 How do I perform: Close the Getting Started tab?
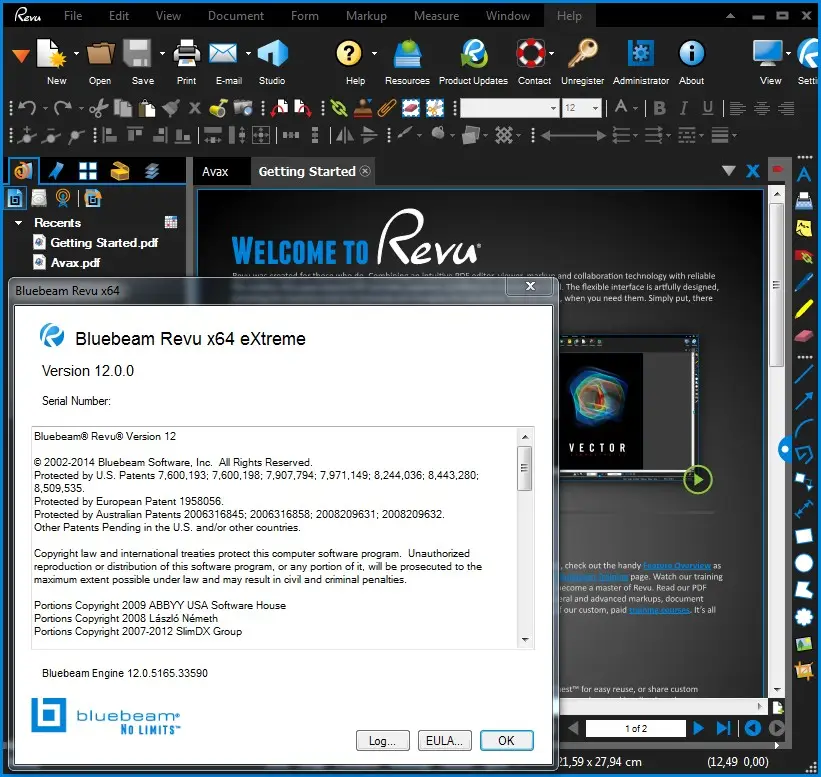tap(365, 171)
